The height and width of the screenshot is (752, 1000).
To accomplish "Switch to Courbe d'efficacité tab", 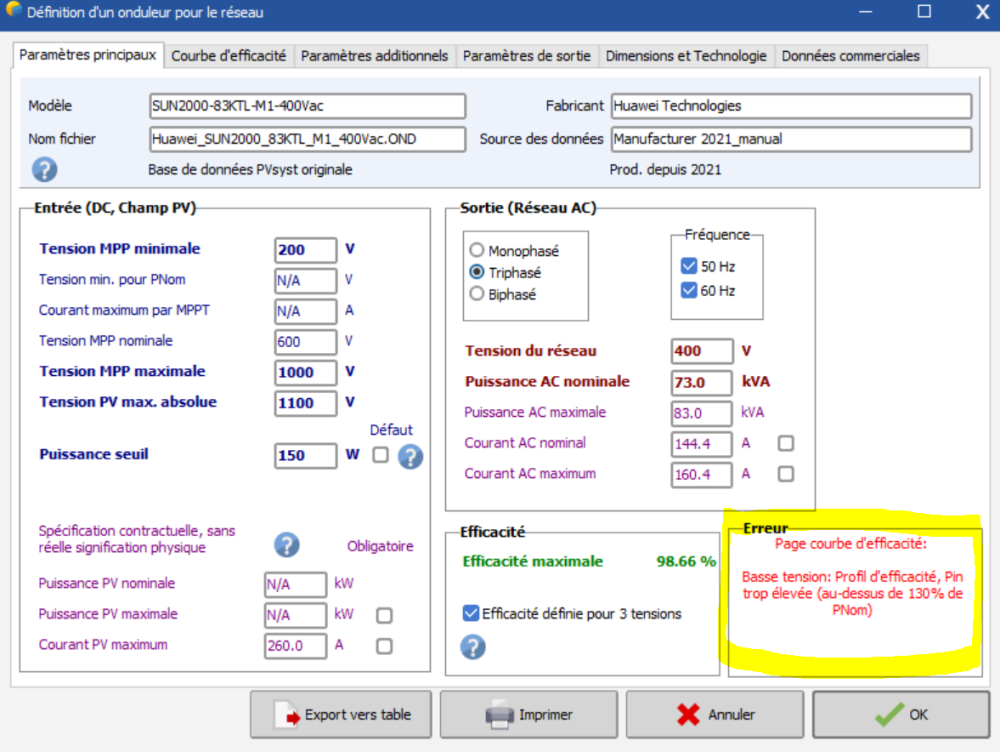I will [229, 56].
